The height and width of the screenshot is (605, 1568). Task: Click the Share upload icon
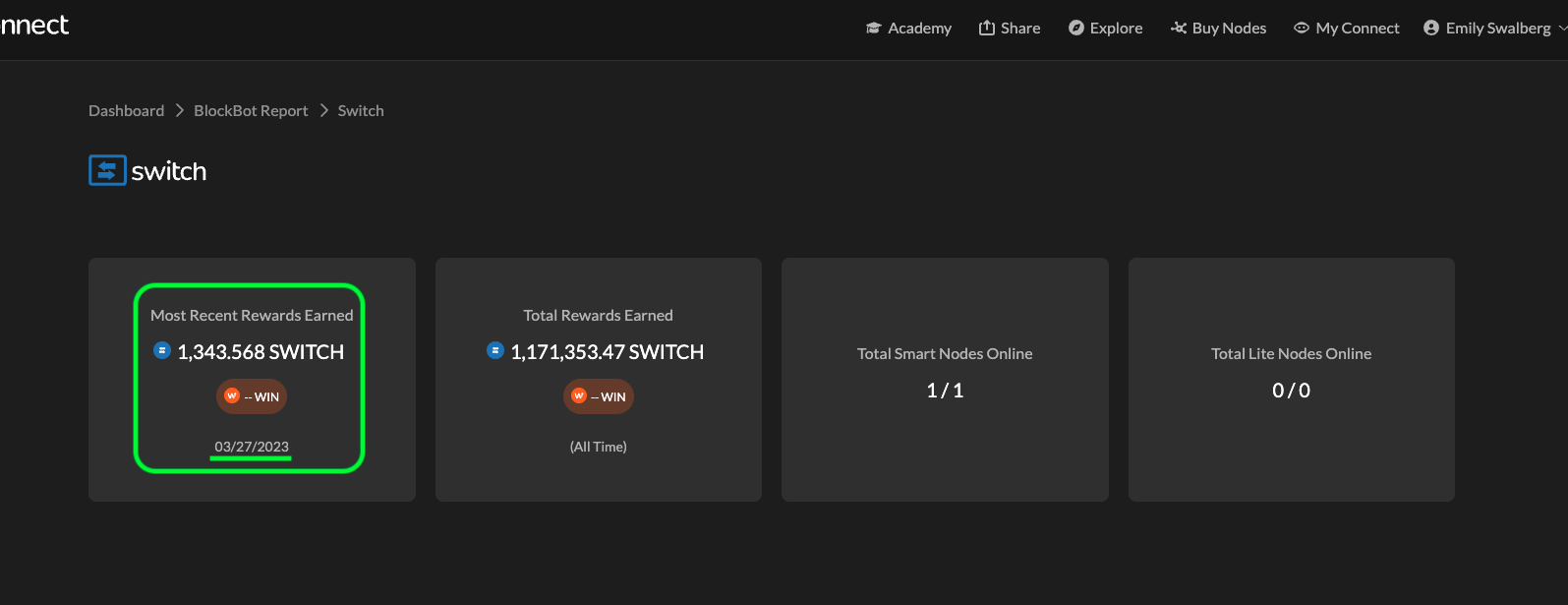point(987,28)
